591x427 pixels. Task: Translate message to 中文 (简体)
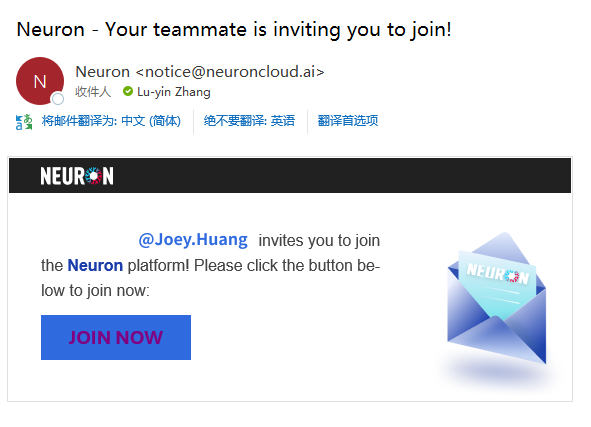[111, 121]
